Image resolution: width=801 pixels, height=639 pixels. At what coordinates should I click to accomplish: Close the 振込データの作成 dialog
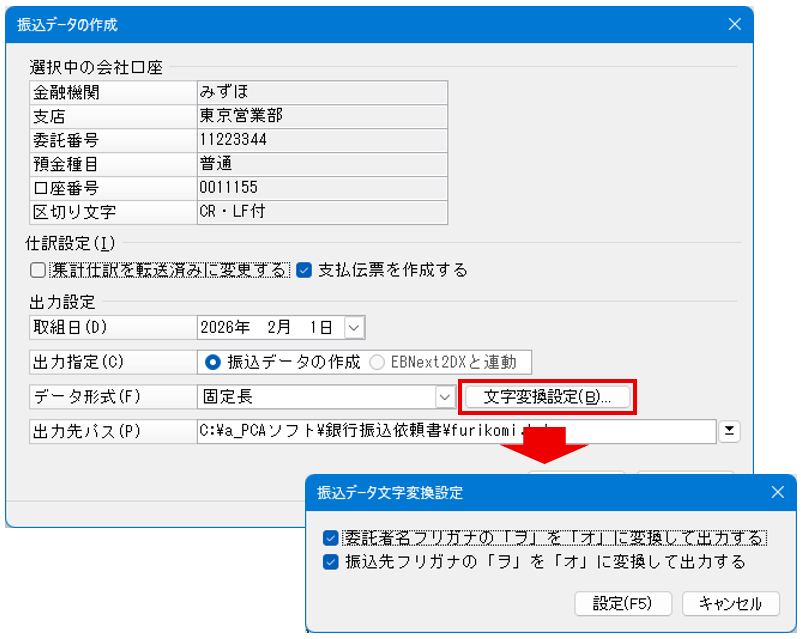click(734, 25)
